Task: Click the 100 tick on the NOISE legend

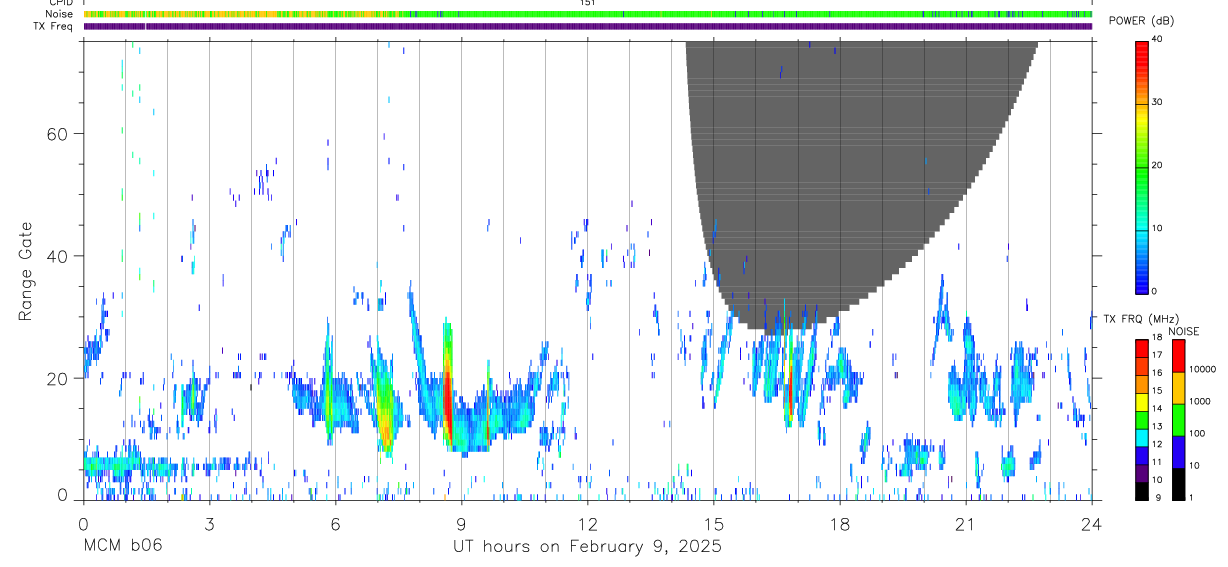Action: [x=1197, y=433]
